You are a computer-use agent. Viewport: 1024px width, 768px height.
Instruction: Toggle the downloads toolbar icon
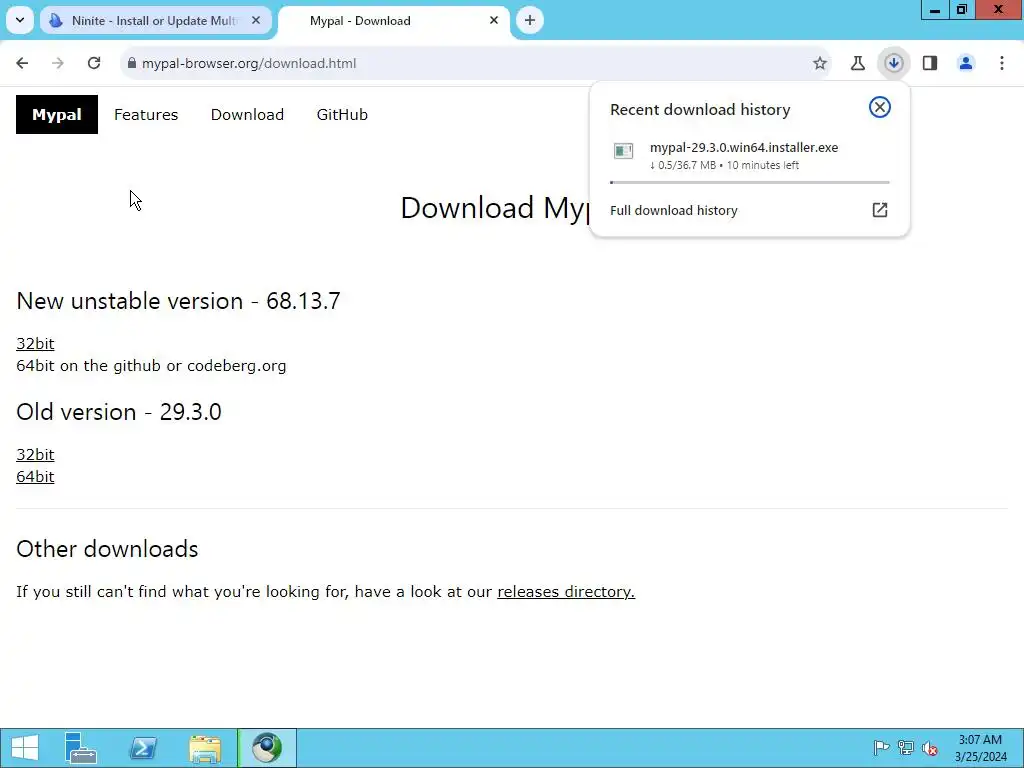point(893,63)
